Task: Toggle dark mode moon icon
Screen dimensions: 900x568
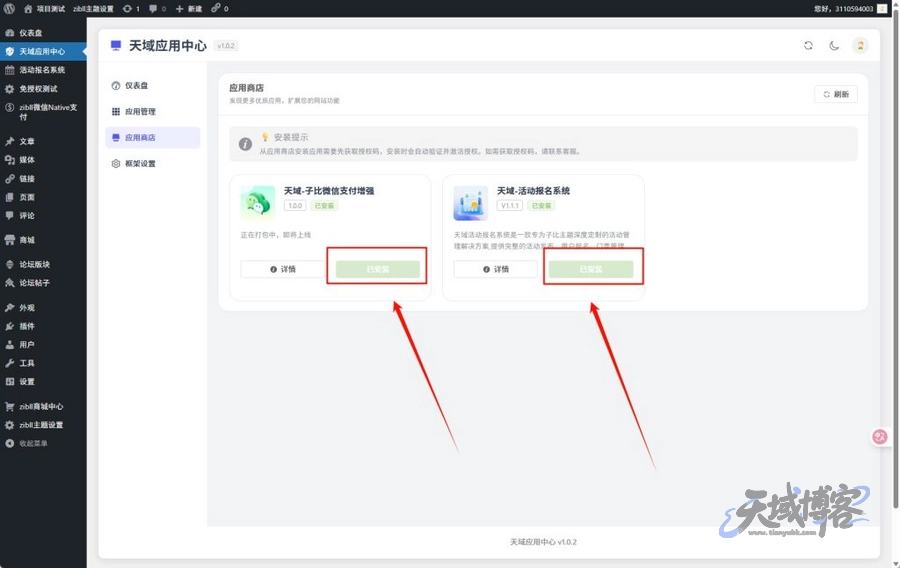Action: tap(834, 45)
